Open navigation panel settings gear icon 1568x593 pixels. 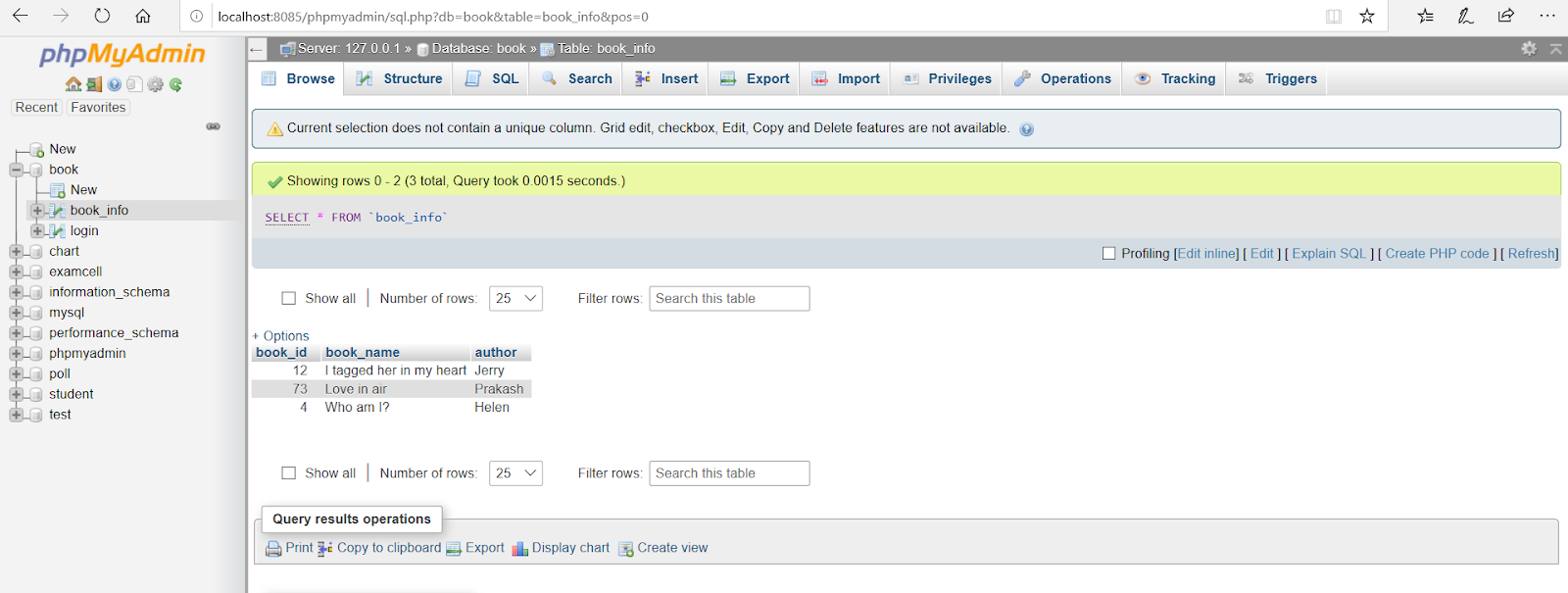155,84
